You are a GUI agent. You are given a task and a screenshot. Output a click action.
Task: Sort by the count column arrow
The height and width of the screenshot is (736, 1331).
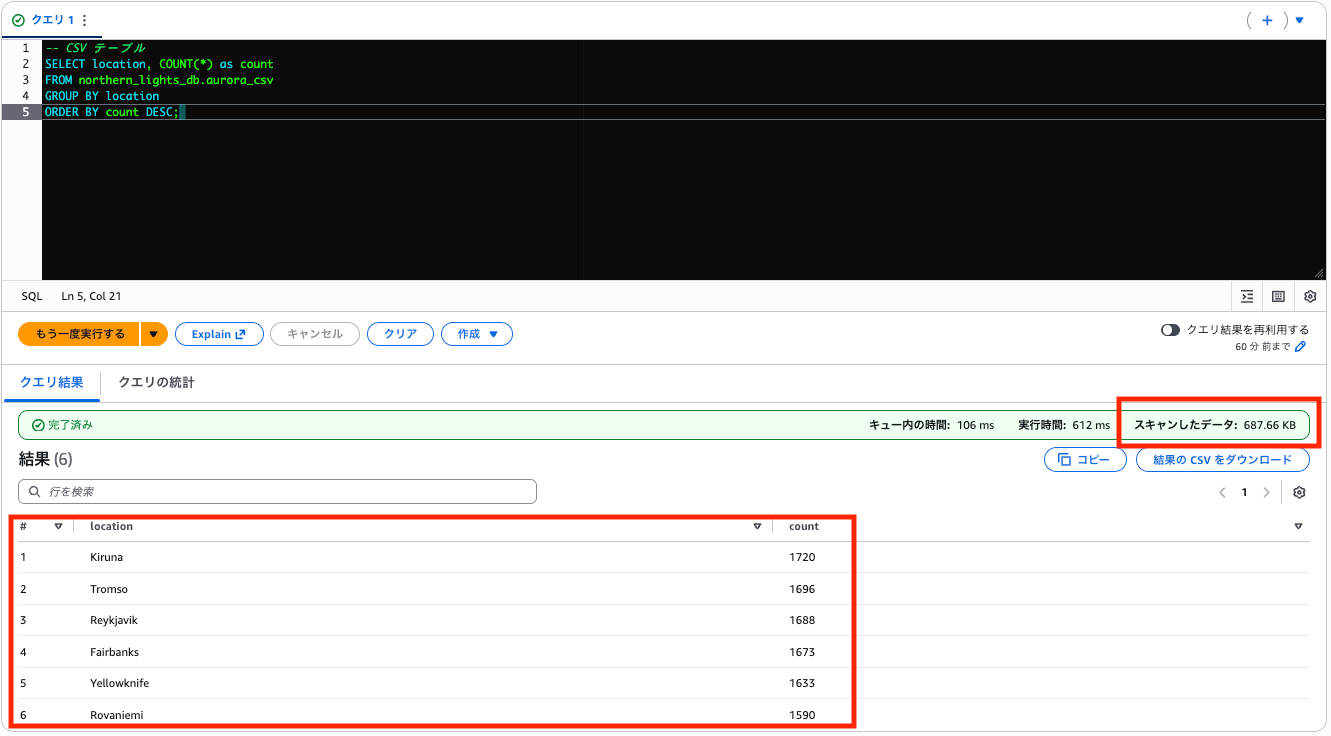(1298, 526)
